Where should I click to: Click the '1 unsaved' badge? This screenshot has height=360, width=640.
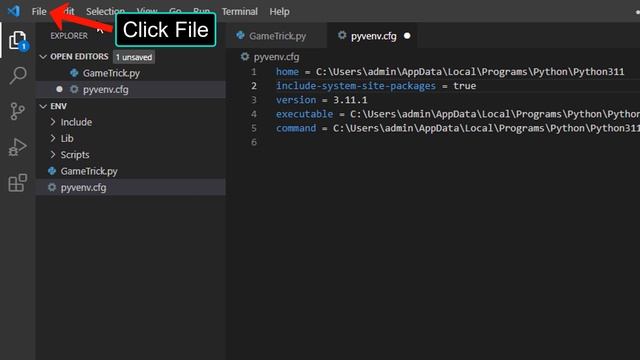point(134,57)
